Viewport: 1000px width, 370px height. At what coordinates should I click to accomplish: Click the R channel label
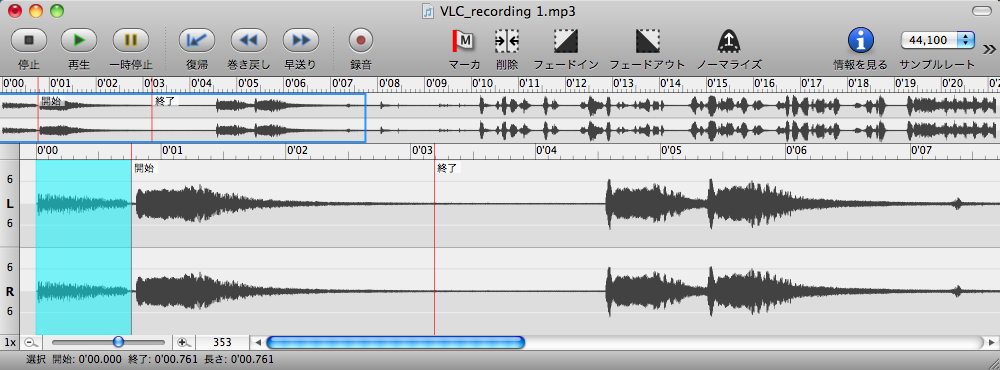click(x=10, y=292)
